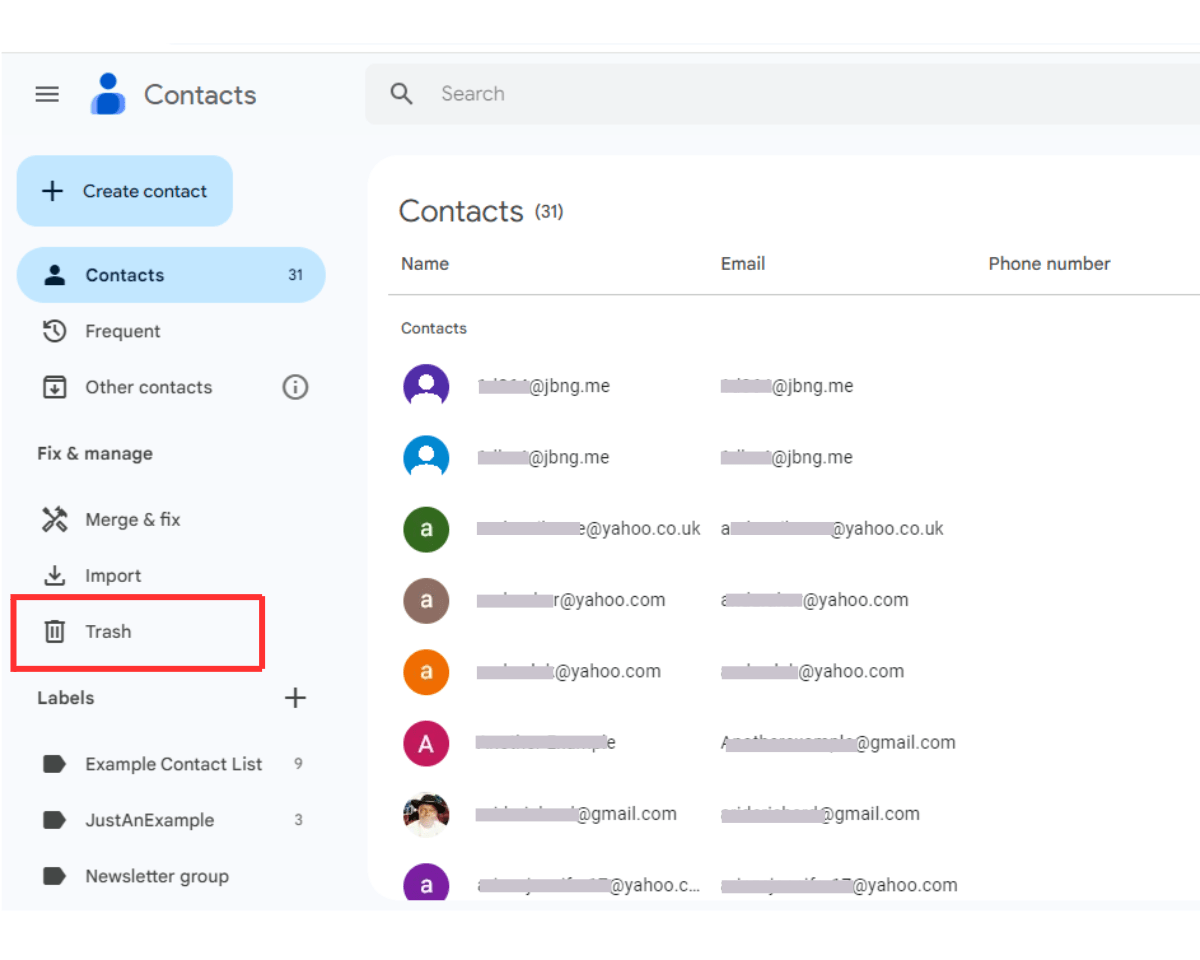
Task: Click email of second jbng.me contact
Action: point(787,458)
